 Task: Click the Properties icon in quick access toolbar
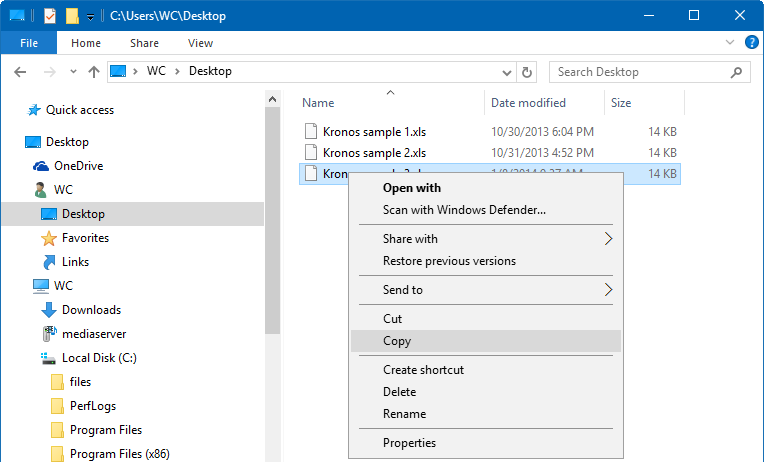point(50,16)
